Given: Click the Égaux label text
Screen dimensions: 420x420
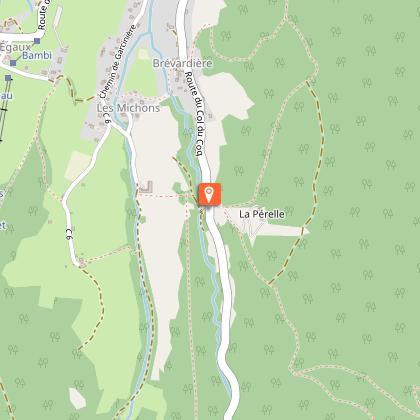Looking at the screenshot, I should pos(16,47).
